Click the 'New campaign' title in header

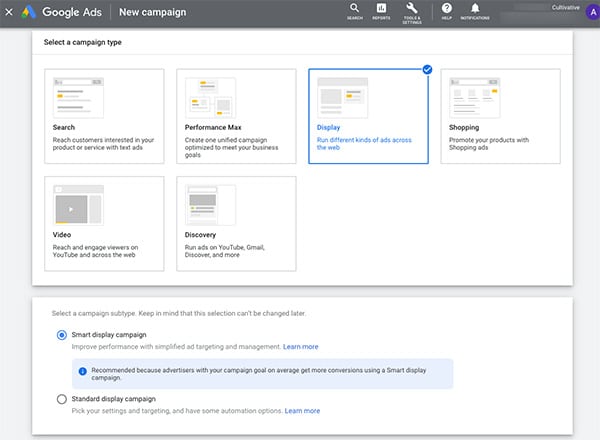153,12
